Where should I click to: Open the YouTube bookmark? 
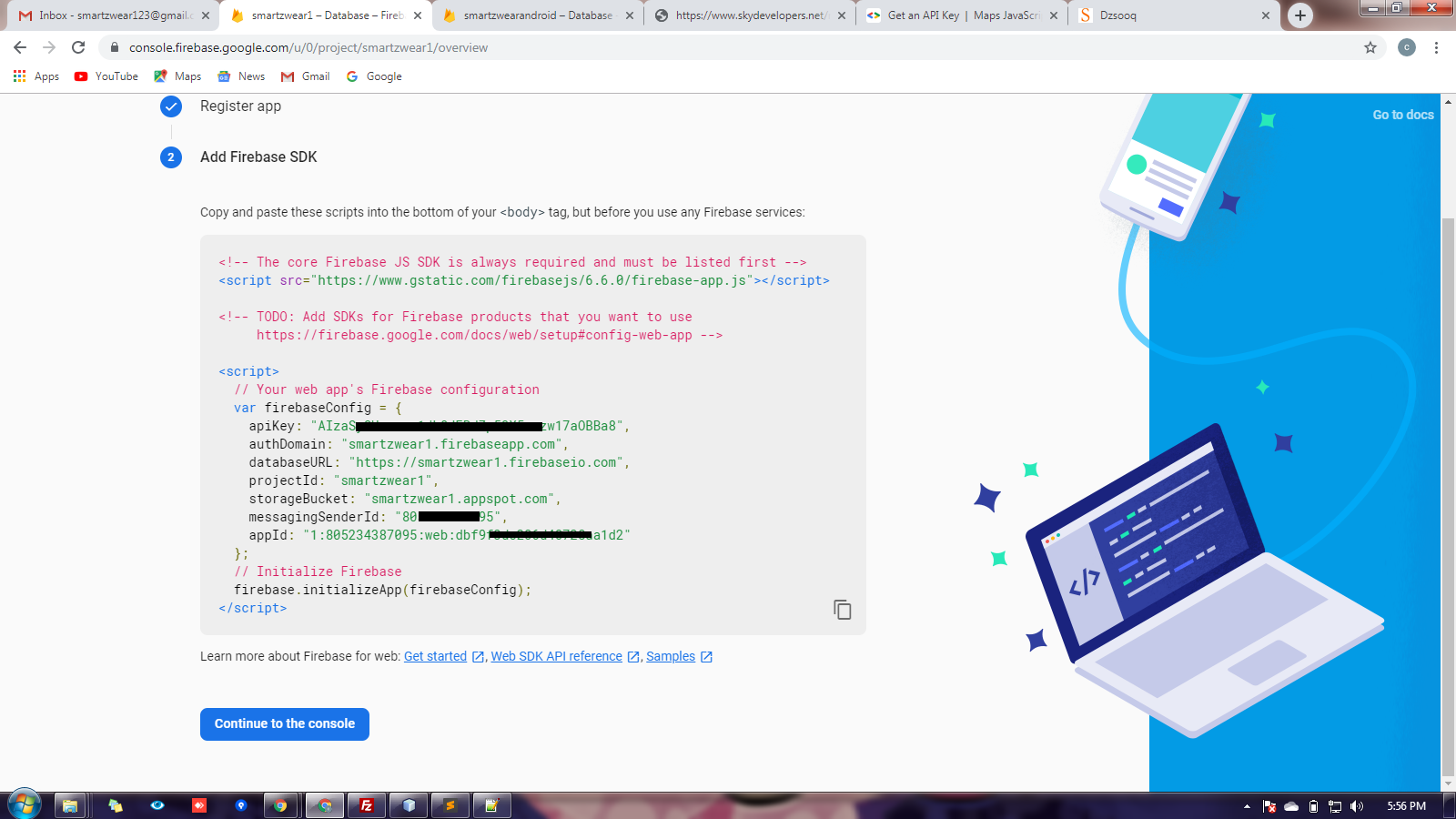coord(106,76)
